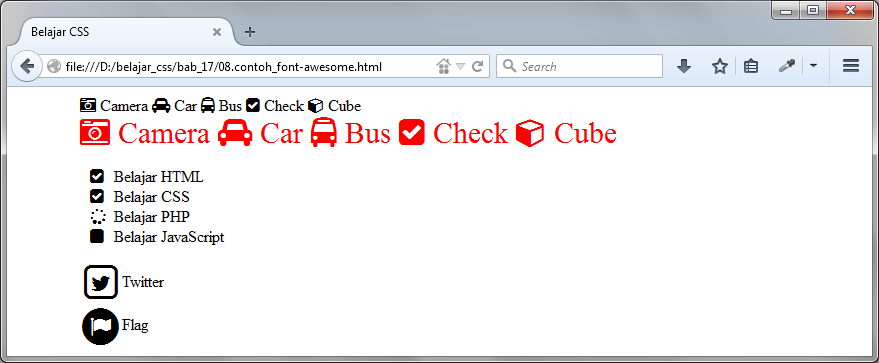Click the large red check square icon
879x363 pixels.
[412, 133]
